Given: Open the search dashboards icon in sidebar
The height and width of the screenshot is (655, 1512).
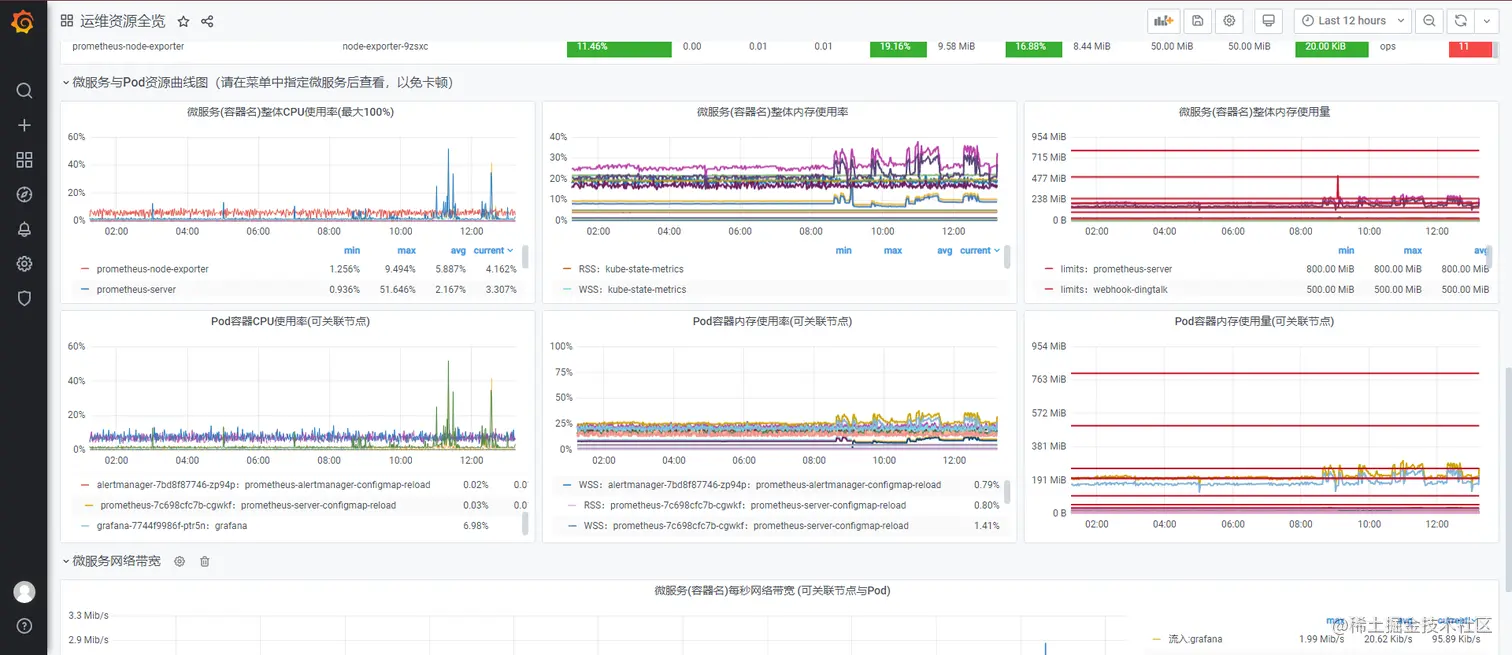Looking at the screenshot, I should click(24, 91).
